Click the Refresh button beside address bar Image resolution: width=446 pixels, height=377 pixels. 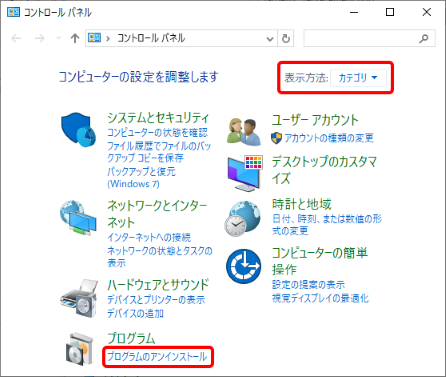pos(286,38)
